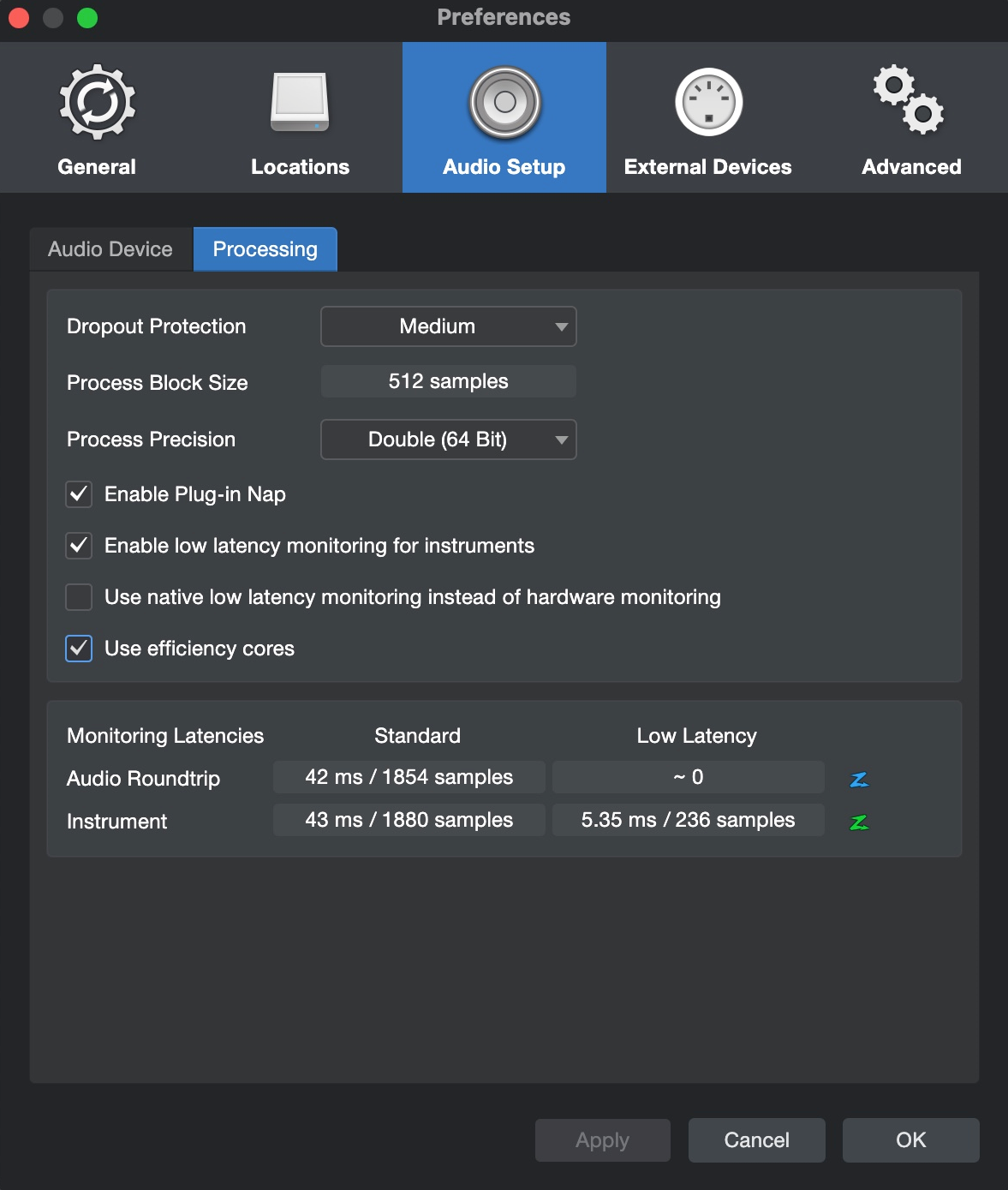This screenshot has width=1008, height=1190.
Task: Click the Cancel button
Action: point(756,1140)
